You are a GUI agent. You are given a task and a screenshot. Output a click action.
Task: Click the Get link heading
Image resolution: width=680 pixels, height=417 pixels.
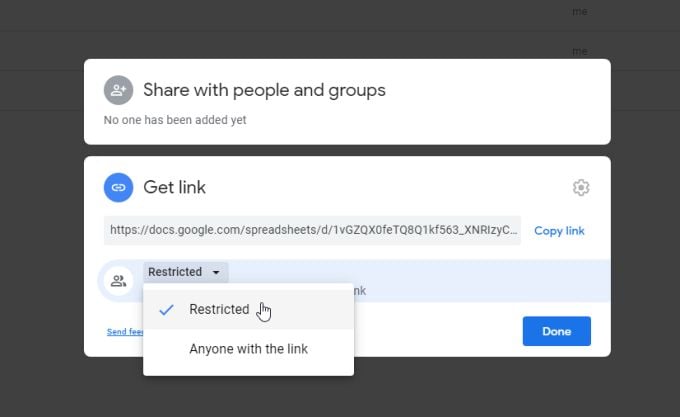point(175,187)
